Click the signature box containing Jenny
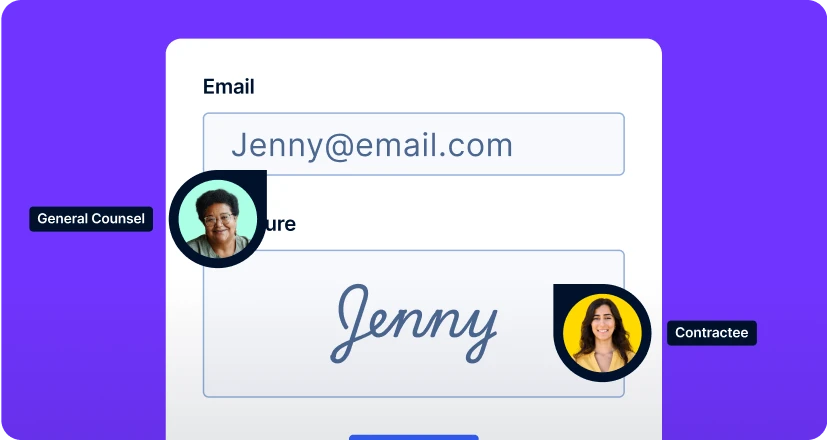Image resolution: width=827 pixels, height=440 pixels. pyautogui.click(x=414, y=323)
